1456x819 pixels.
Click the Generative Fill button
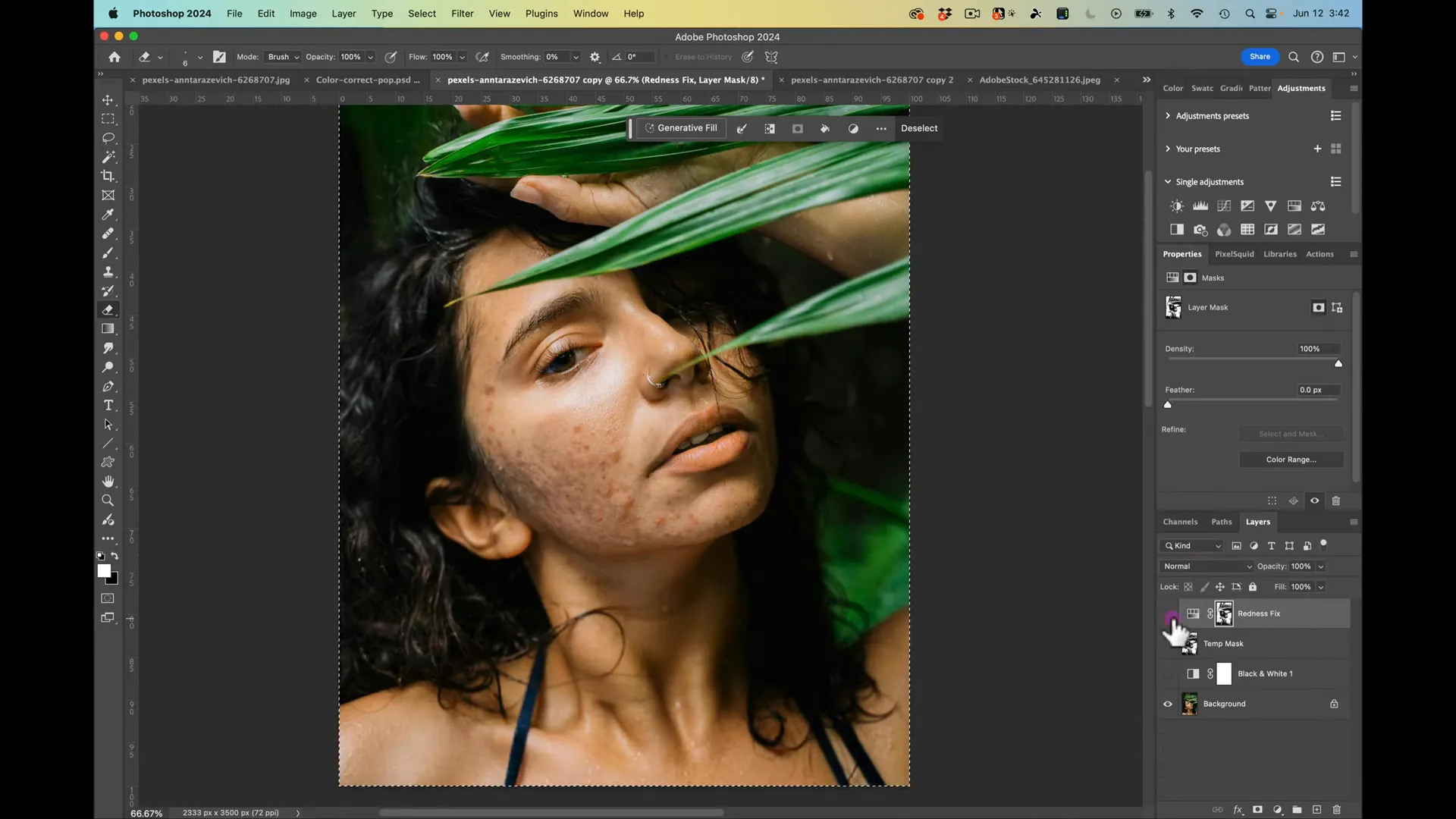click(x=681, y=128)
